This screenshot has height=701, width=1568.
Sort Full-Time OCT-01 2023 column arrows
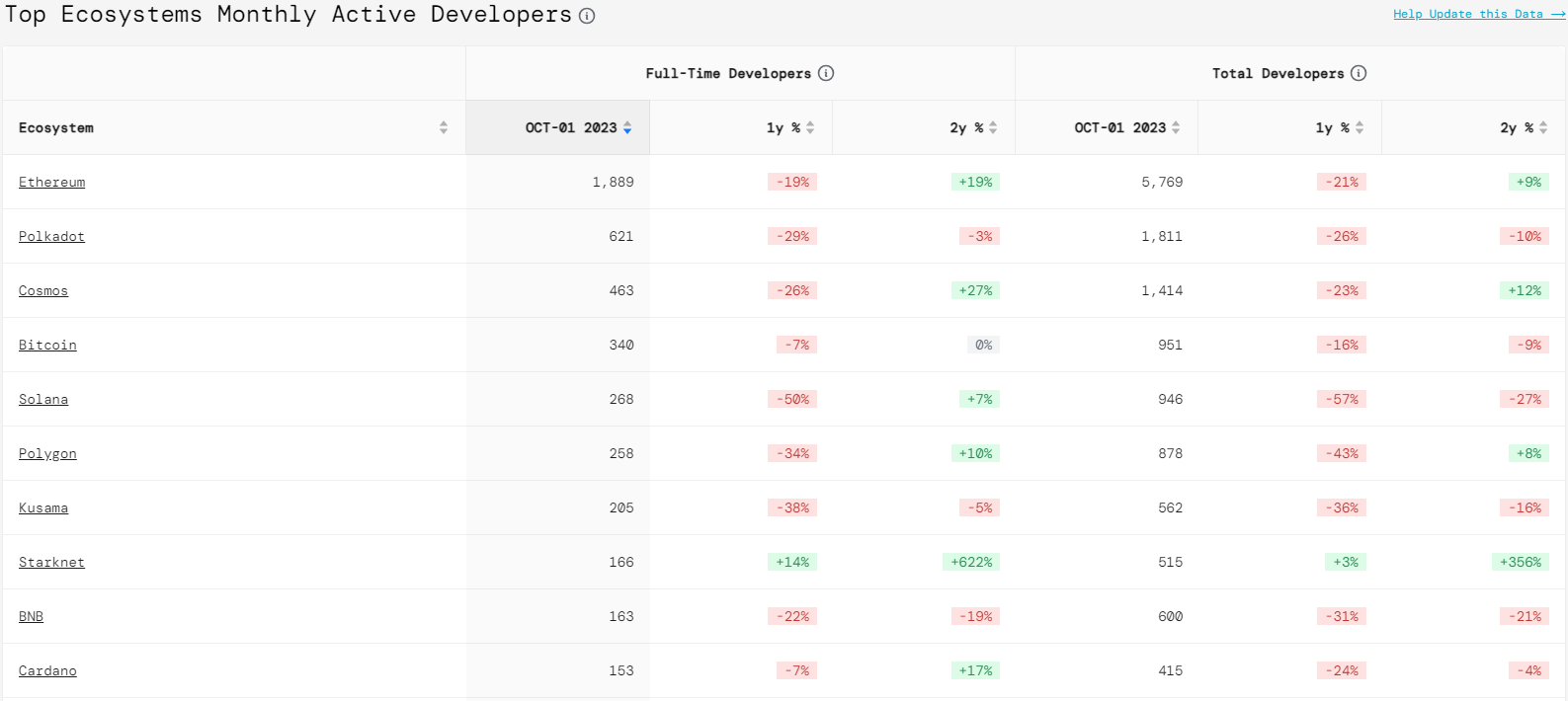click(627, 127)
